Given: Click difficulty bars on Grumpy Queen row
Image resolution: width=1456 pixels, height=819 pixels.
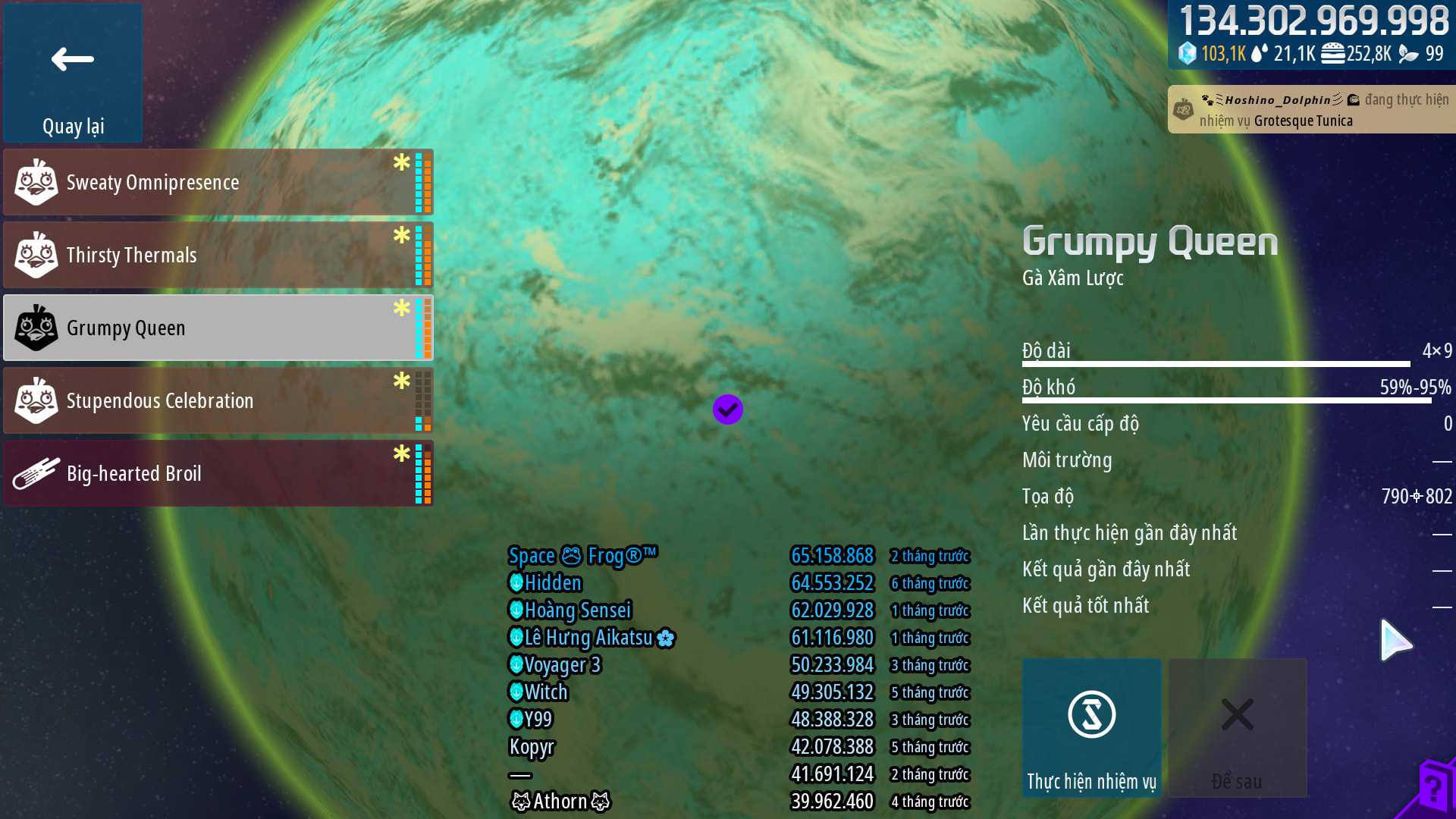Looking at the screenshot, I should 423,328.
